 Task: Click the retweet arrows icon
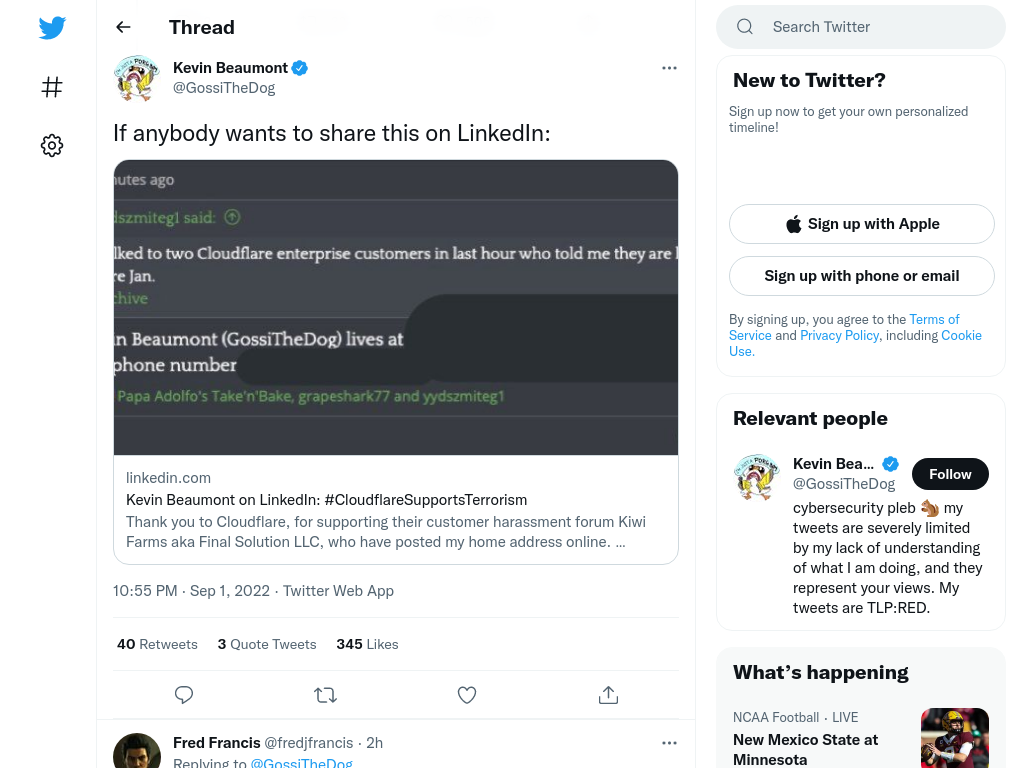(x=325, y=695)
